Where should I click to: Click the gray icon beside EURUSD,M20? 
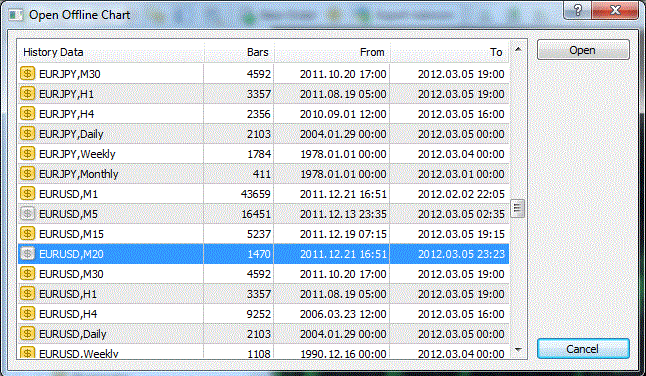(27, 254)
